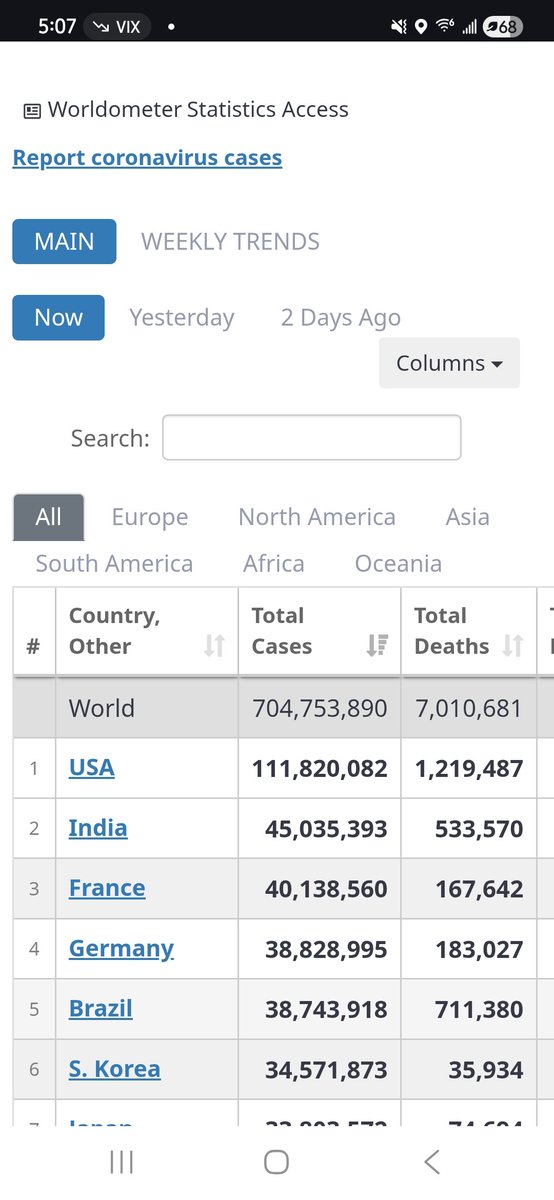
Task: Filter the table by Africa
Action: (x=274, y=563)
